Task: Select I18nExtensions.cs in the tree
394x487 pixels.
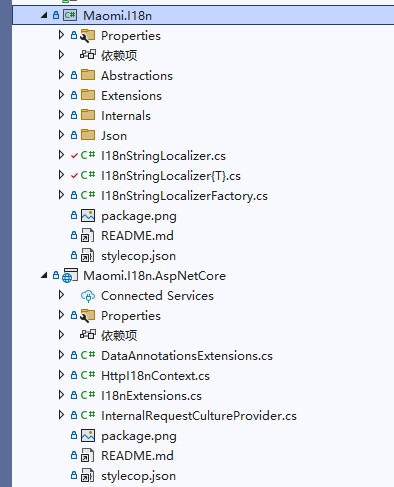Action: click(151, 396)
